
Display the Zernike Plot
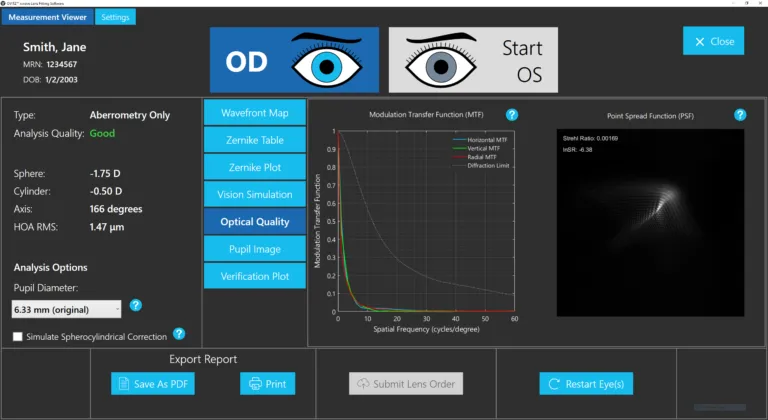(254, 166)
